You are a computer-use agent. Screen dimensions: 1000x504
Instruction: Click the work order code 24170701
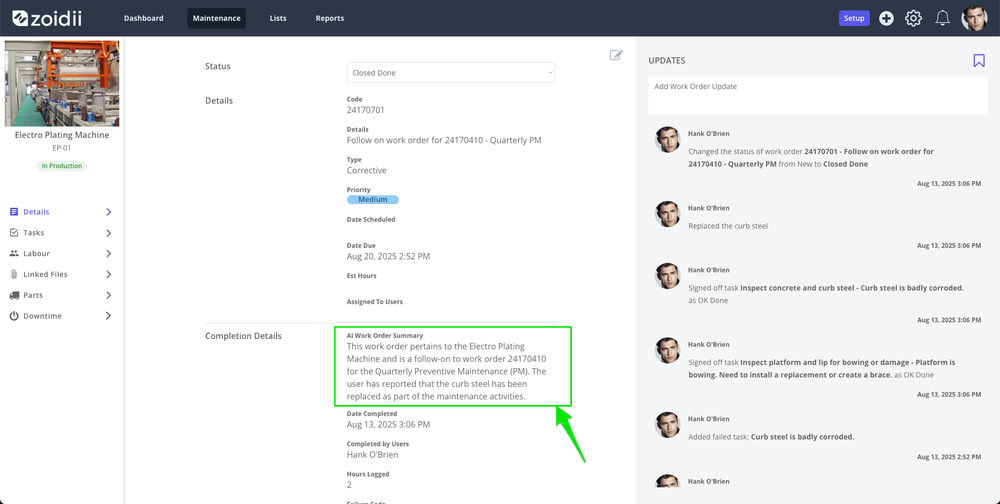click(365, 110)
